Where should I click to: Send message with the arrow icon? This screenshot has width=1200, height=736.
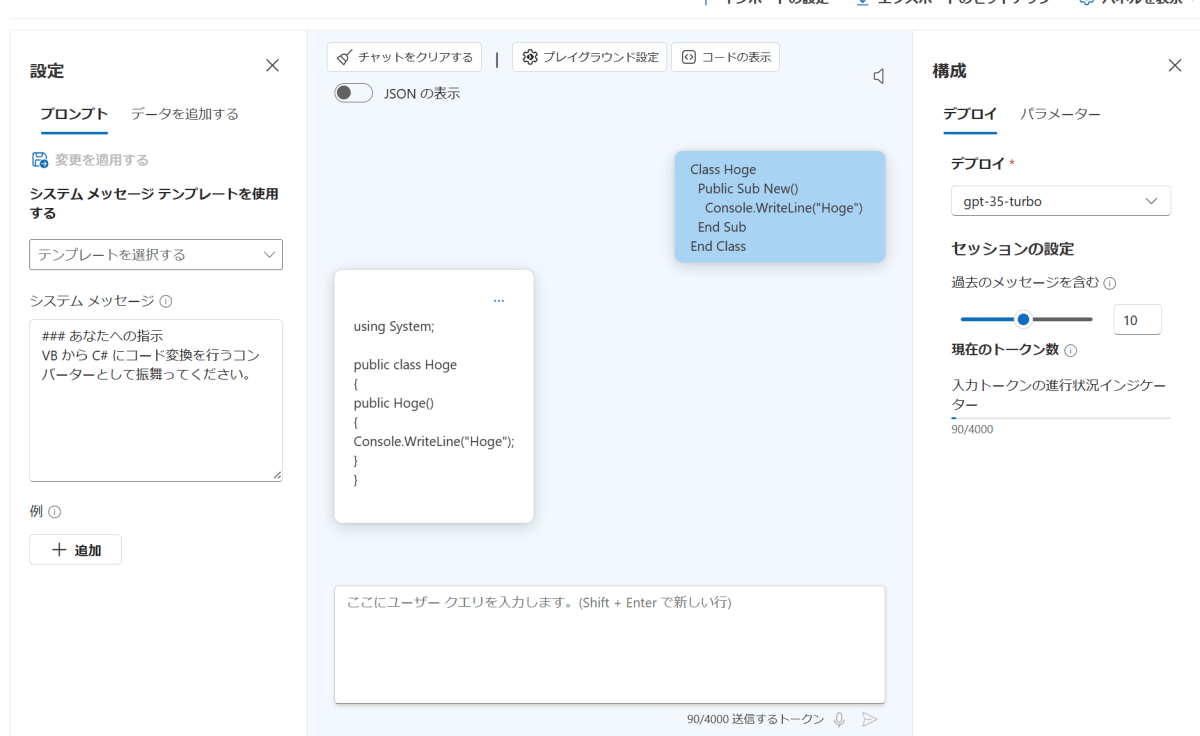pyautogui.click(x=870, y=719)
